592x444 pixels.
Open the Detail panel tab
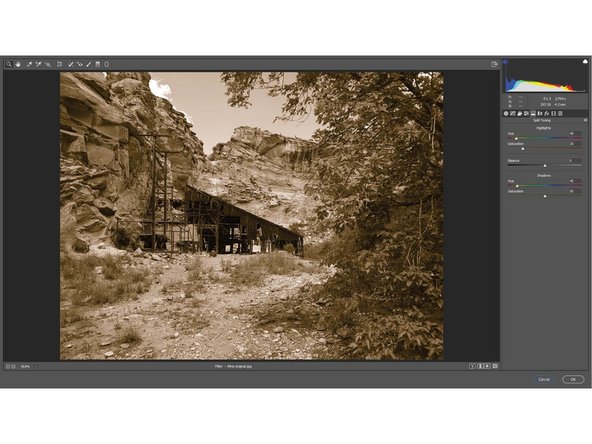coord(520,113)
